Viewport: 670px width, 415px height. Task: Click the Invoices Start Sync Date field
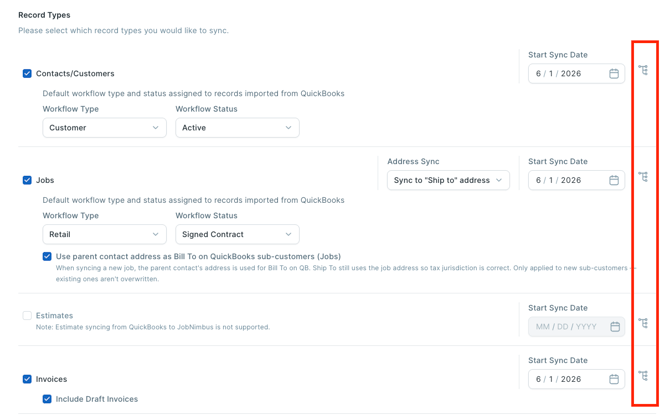coord(576,379)
